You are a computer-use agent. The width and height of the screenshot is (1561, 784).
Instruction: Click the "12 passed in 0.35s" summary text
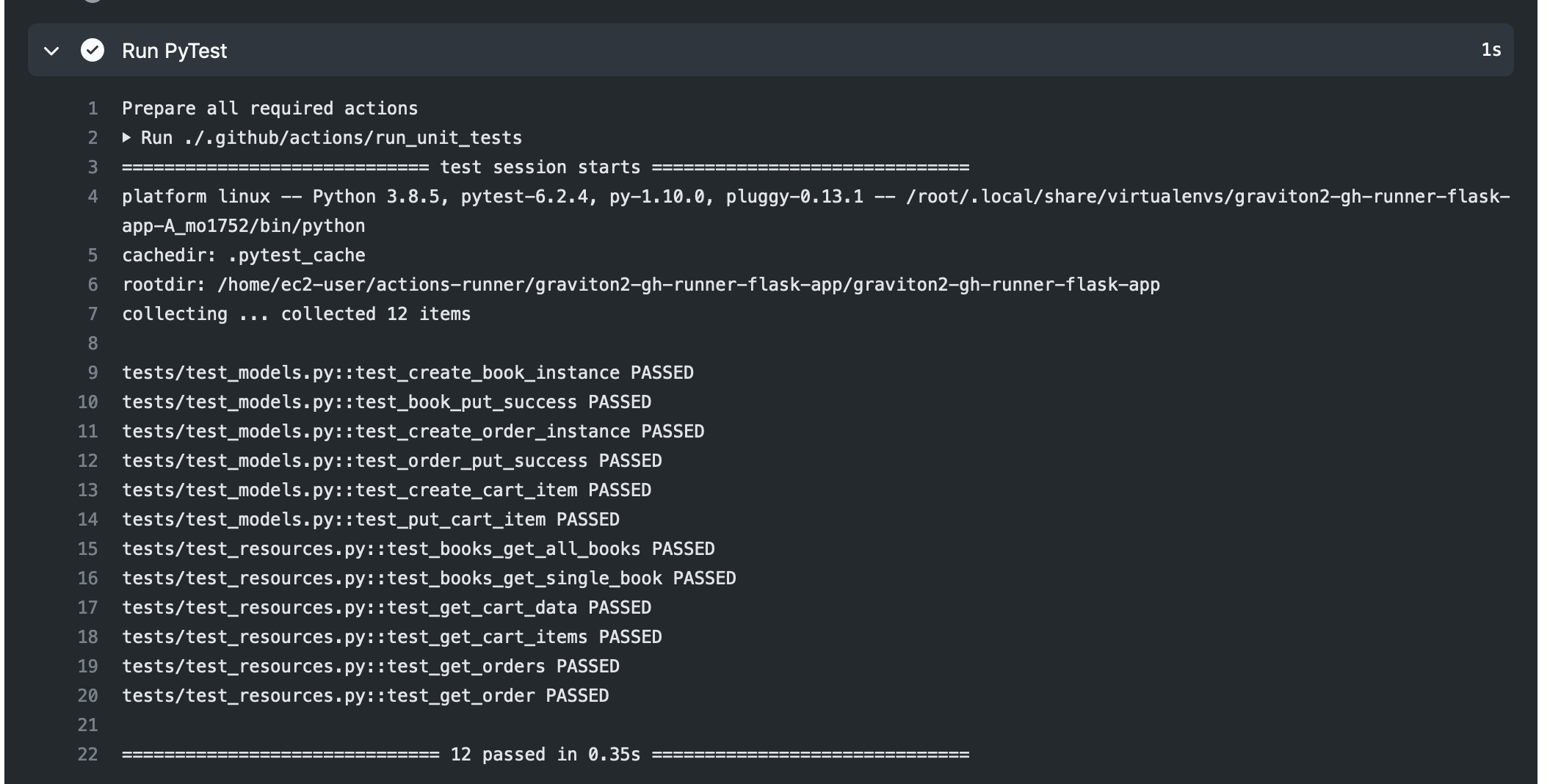545,755
